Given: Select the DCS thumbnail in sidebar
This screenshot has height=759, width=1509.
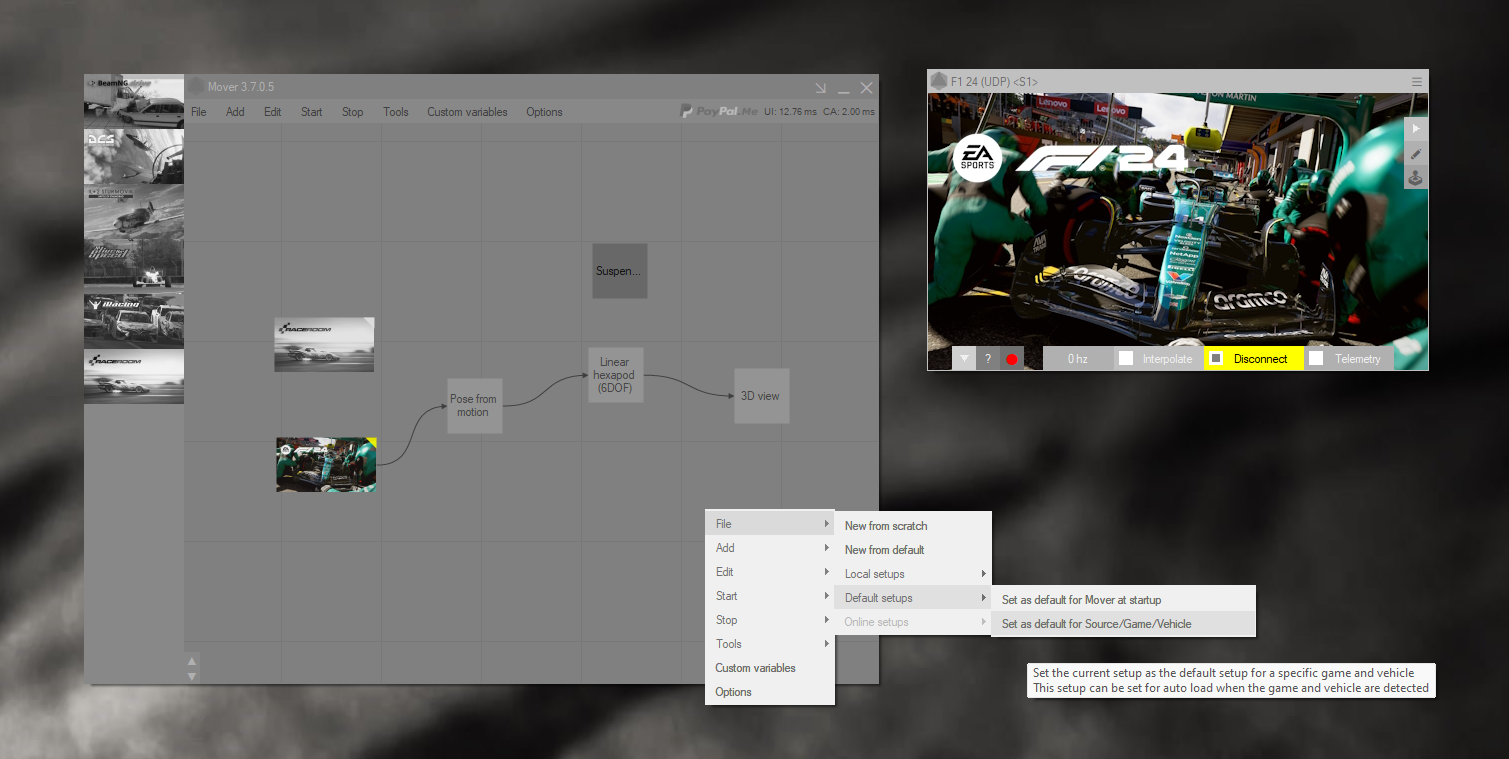Looking at the screenshot, I should [x=134, y=156].
